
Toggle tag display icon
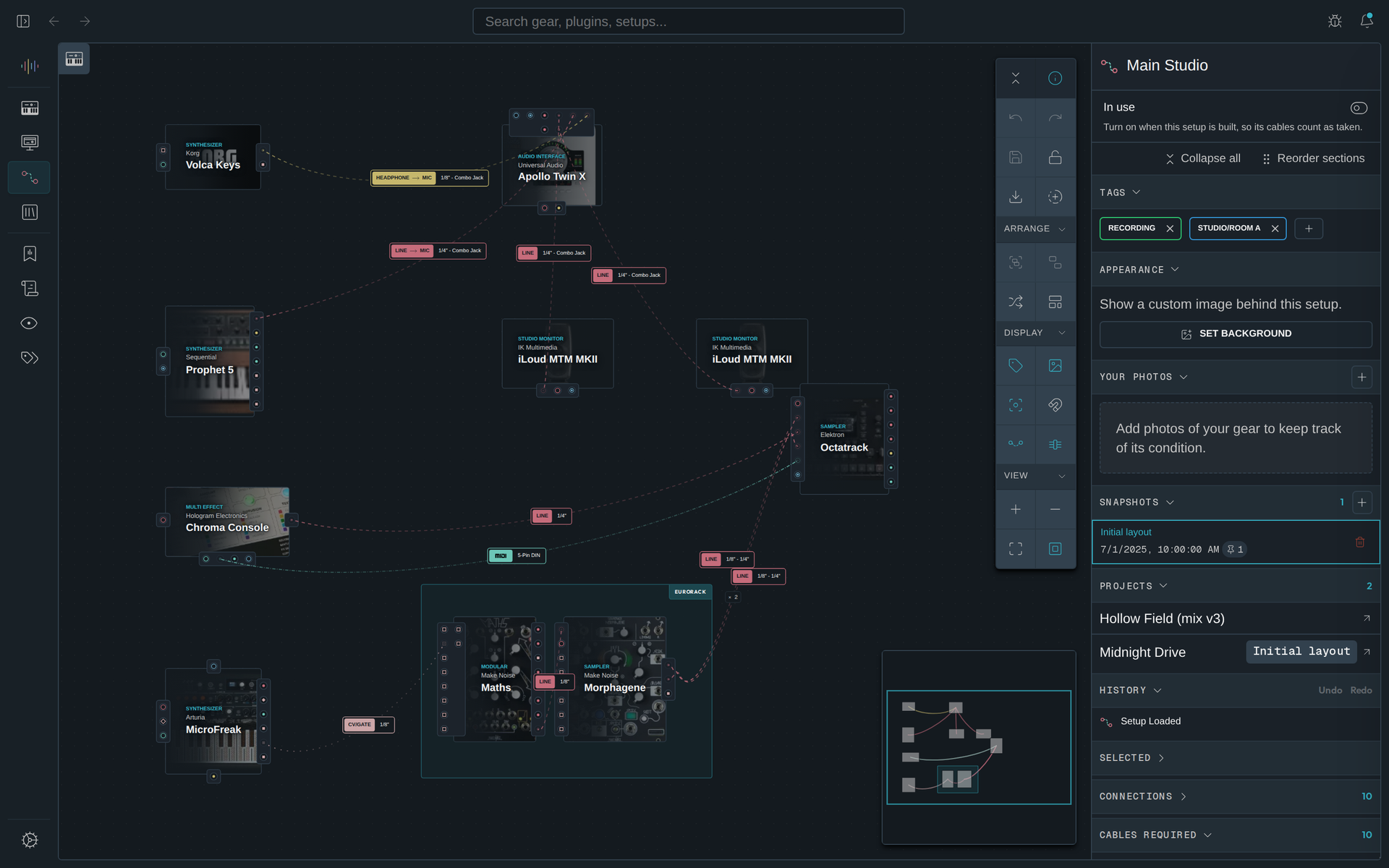coord(1016,365)
